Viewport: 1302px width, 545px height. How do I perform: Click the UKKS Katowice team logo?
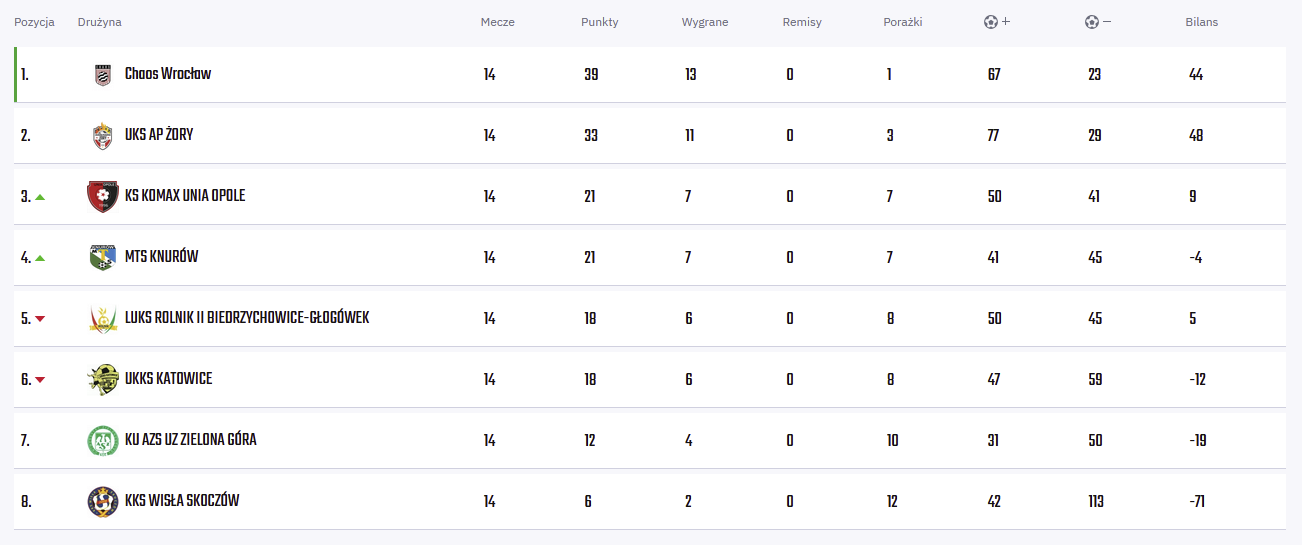tap(103, 380)
